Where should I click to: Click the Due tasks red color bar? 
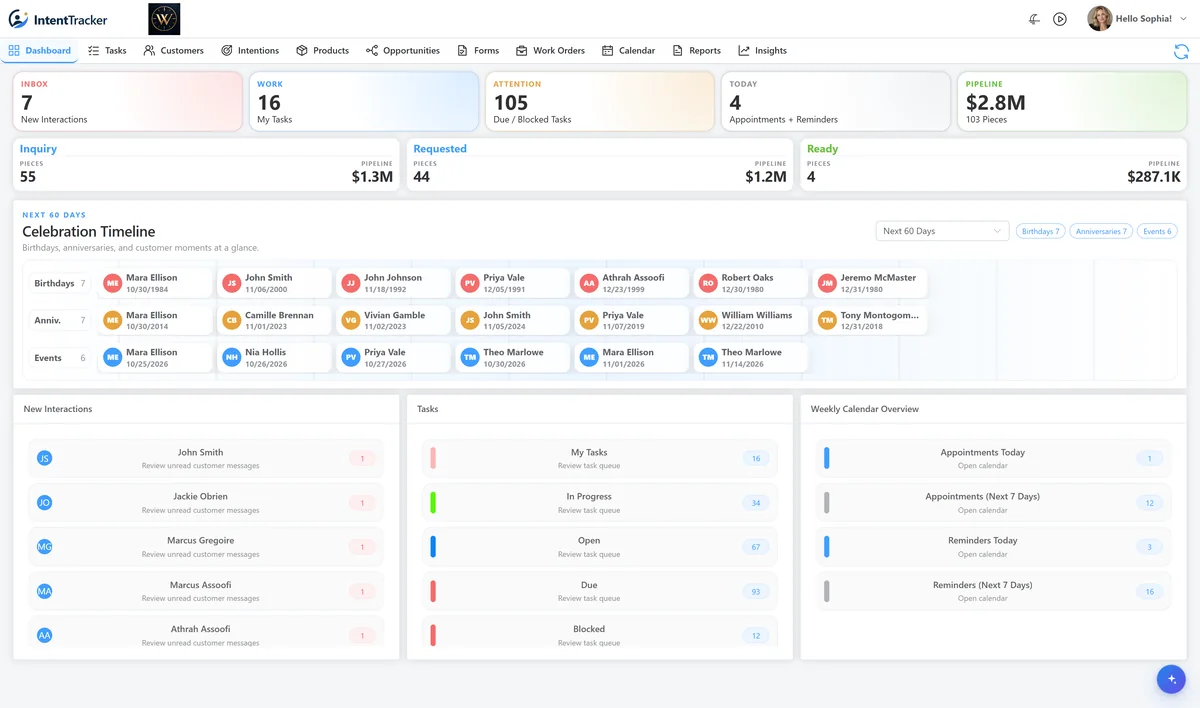coord(433,591)
